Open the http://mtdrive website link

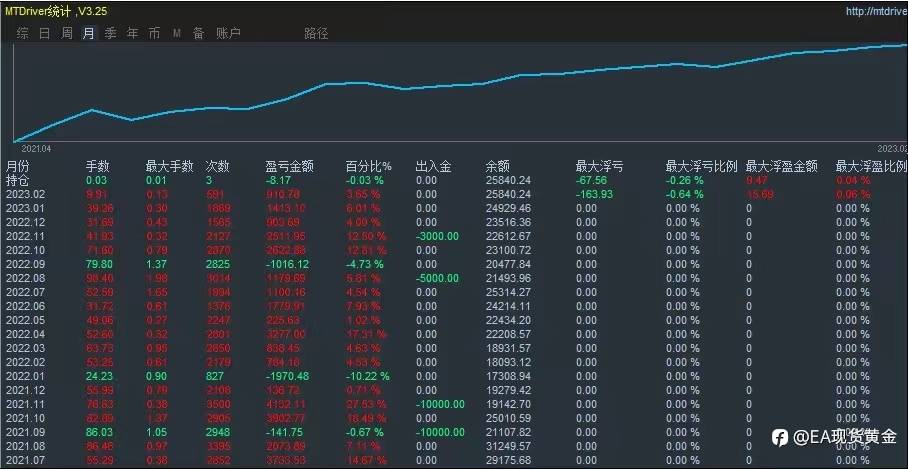click(x=877, y=11)
